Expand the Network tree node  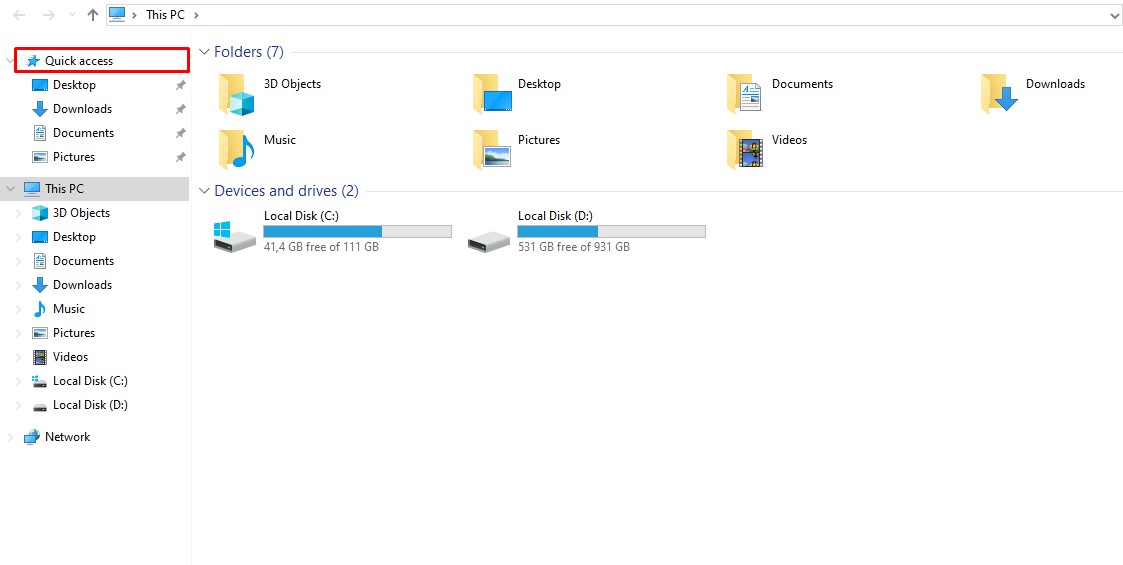point(10,437)
